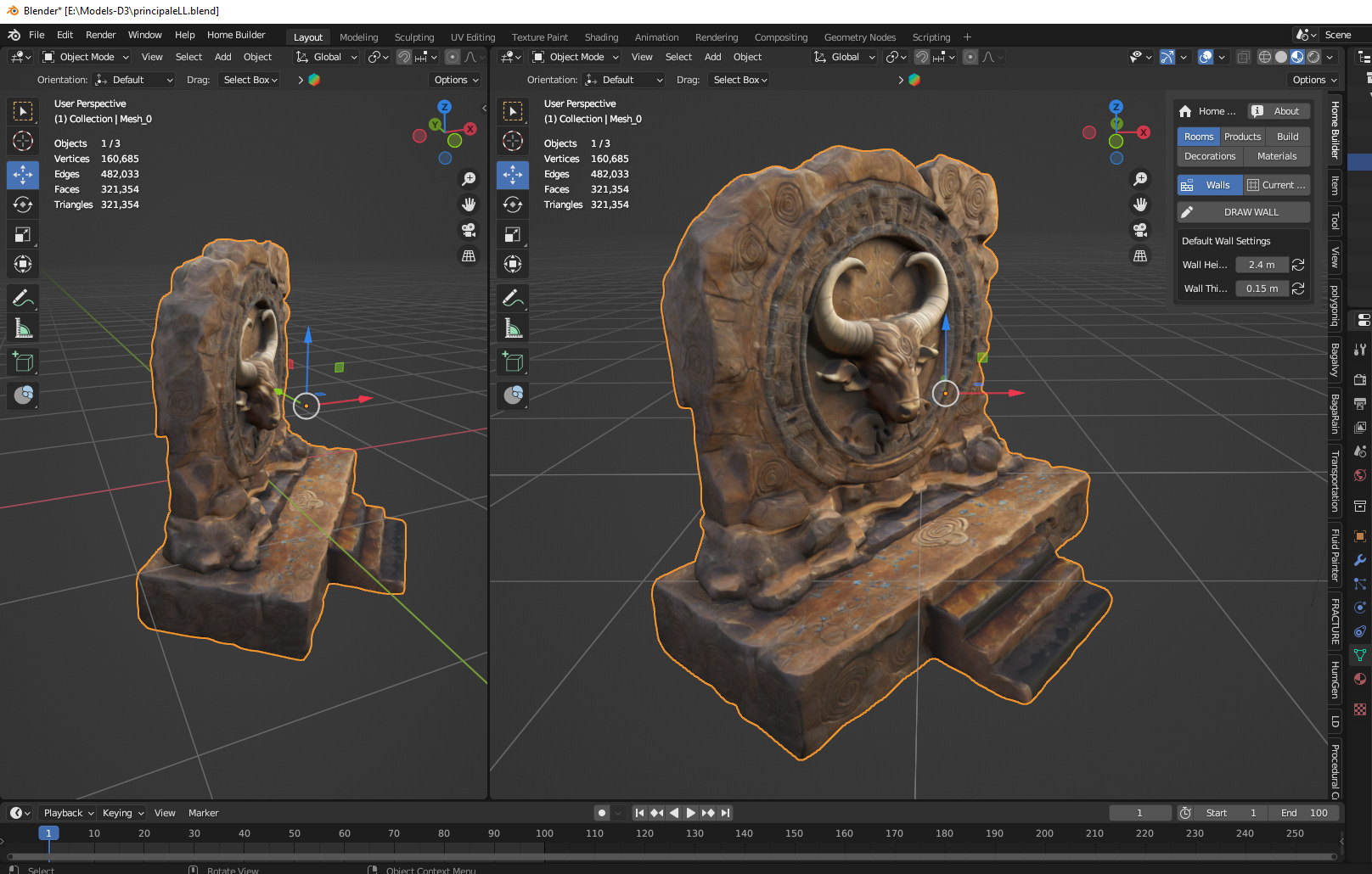Screen dimensions: 1372x874
Task: Open Keying dropdown in timeline
Action: click(122, 813)
